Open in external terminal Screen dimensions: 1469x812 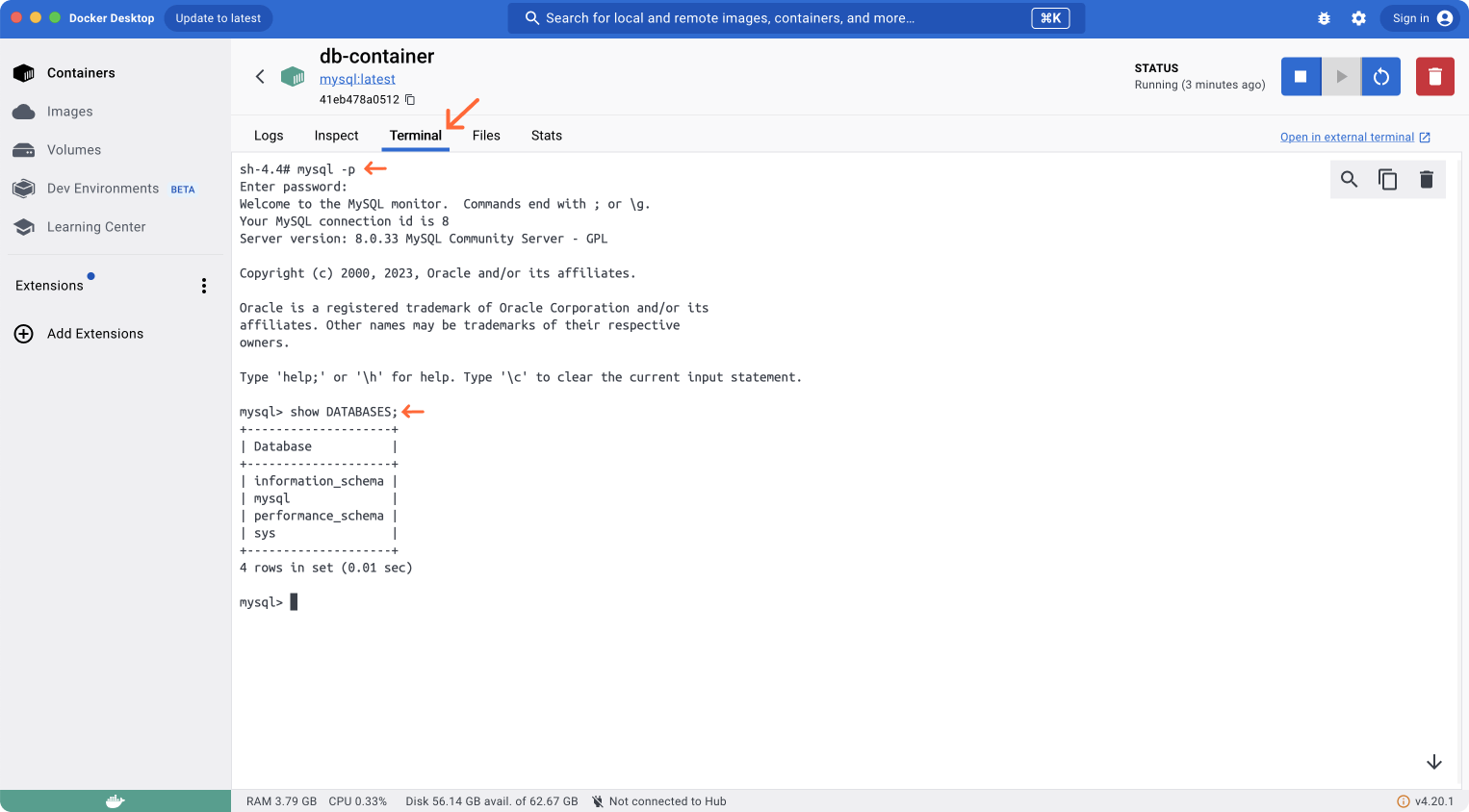coord(1348,137)
